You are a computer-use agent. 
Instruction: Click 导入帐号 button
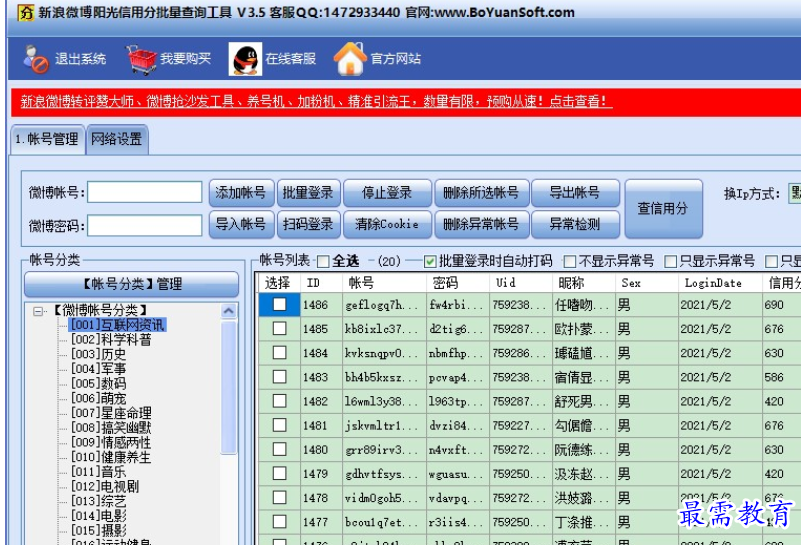coord(241,224)
